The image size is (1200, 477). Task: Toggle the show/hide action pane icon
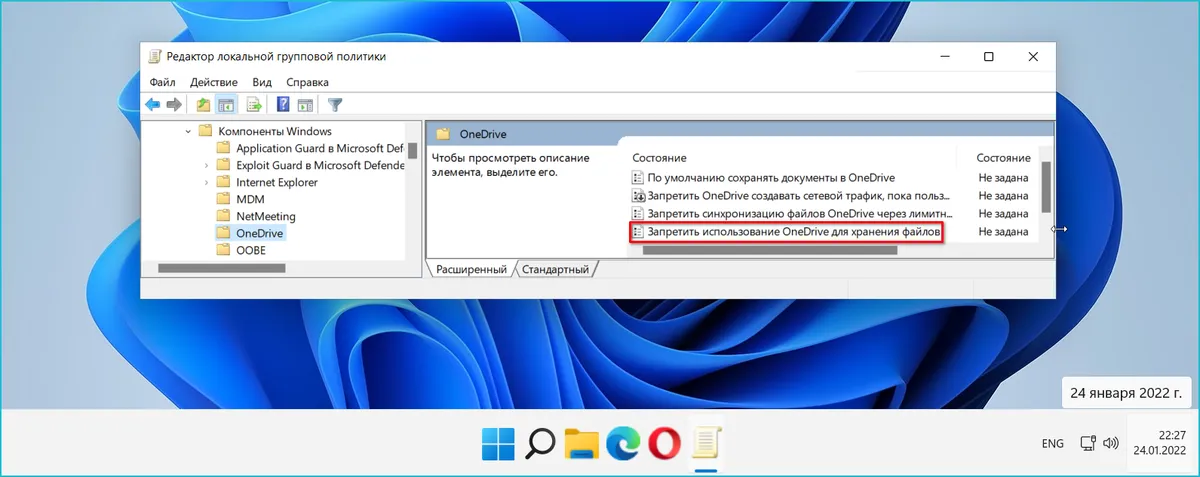(x=306, y=104)
